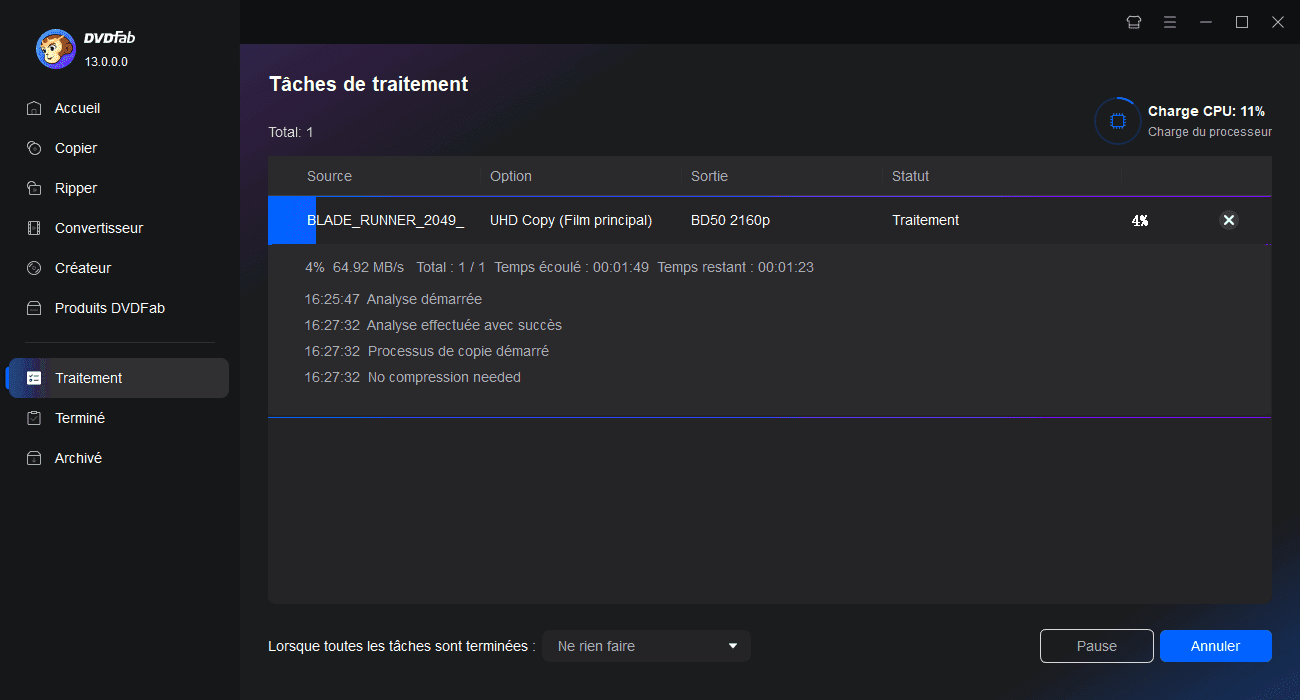Click the 'UHD Copy (Film principal)' cell
Viewport: 1300px width, 700px height.
pos(571,220)
